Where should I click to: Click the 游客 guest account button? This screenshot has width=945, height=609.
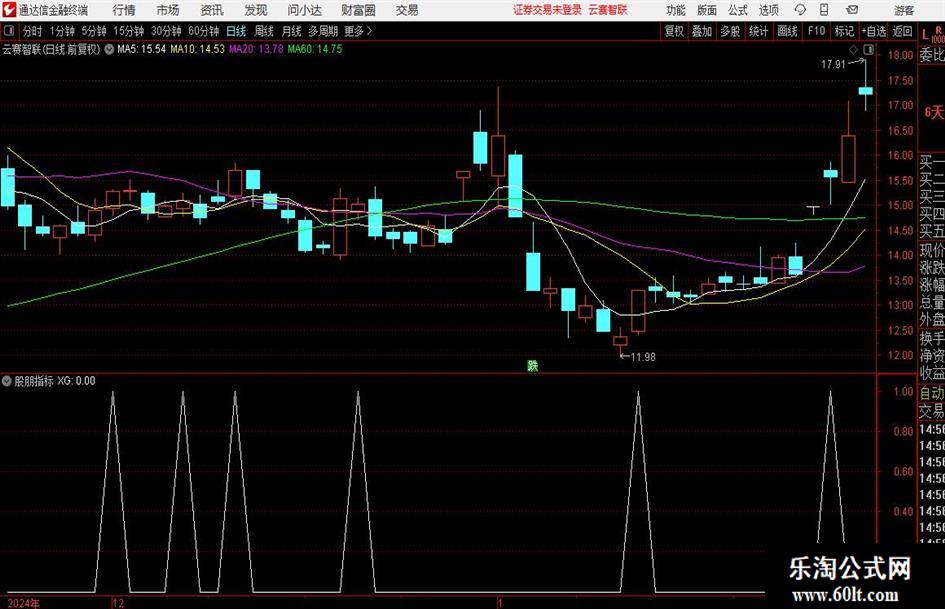[904, 10]
